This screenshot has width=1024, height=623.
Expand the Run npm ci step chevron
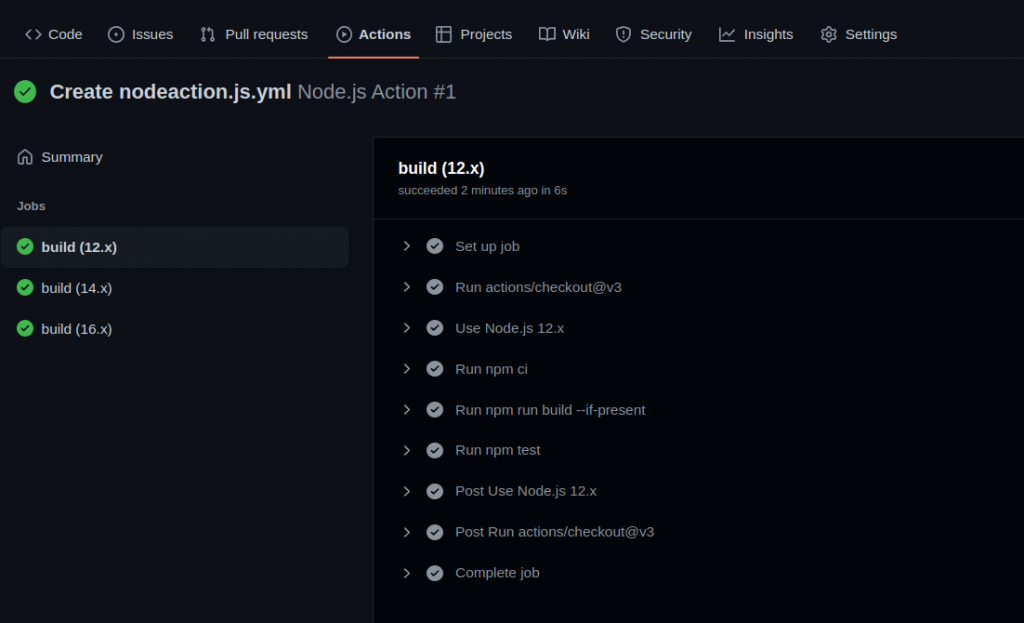coord(407,369)
